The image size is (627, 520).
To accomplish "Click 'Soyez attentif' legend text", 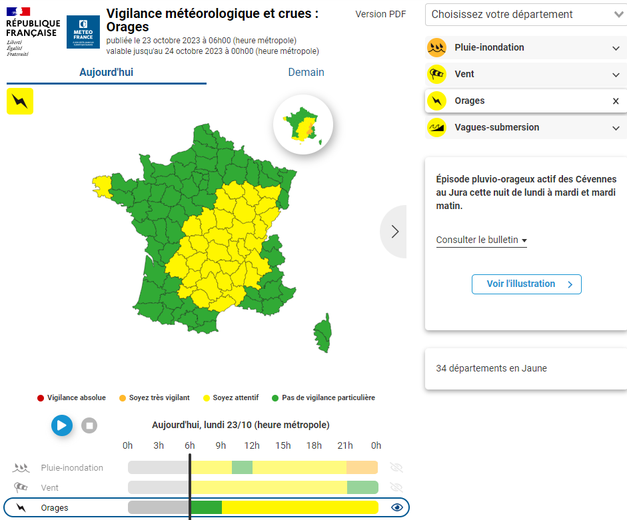I will (236, 398).
